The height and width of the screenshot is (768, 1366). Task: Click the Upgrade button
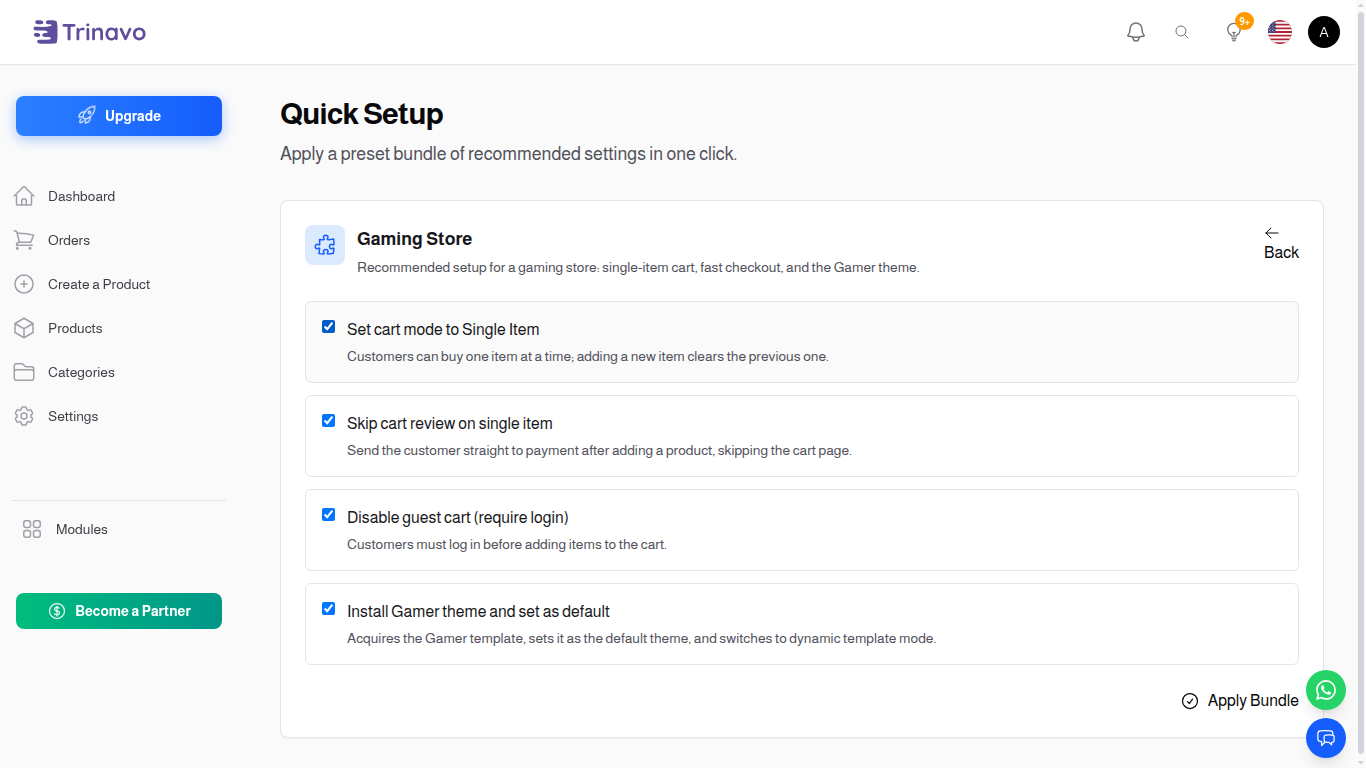point(119,116)
